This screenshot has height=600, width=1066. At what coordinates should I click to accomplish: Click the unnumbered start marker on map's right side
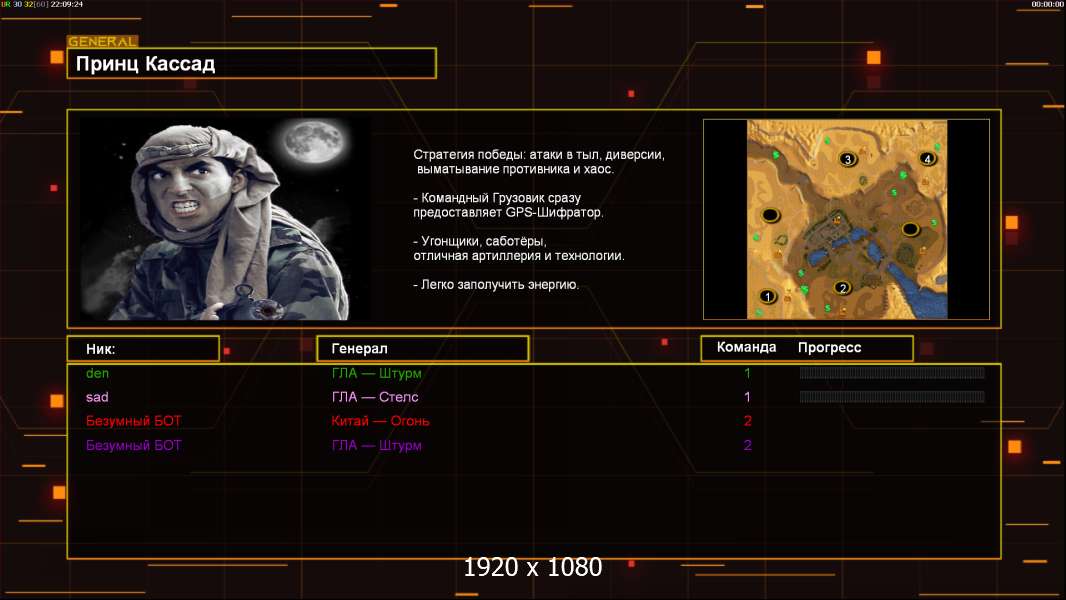point(910,229)
